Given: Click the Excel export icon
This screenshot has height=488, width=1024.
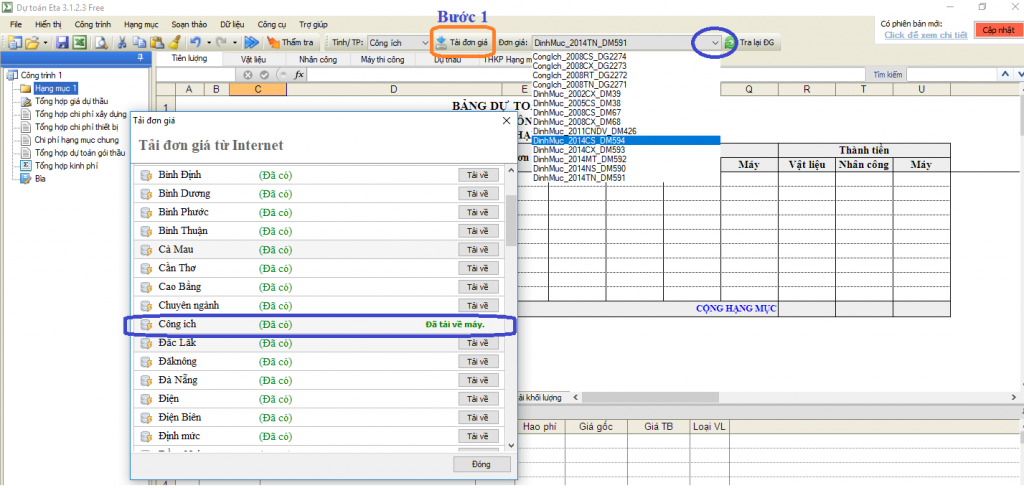Looking at the screenshot, I should tap(78, 43).
